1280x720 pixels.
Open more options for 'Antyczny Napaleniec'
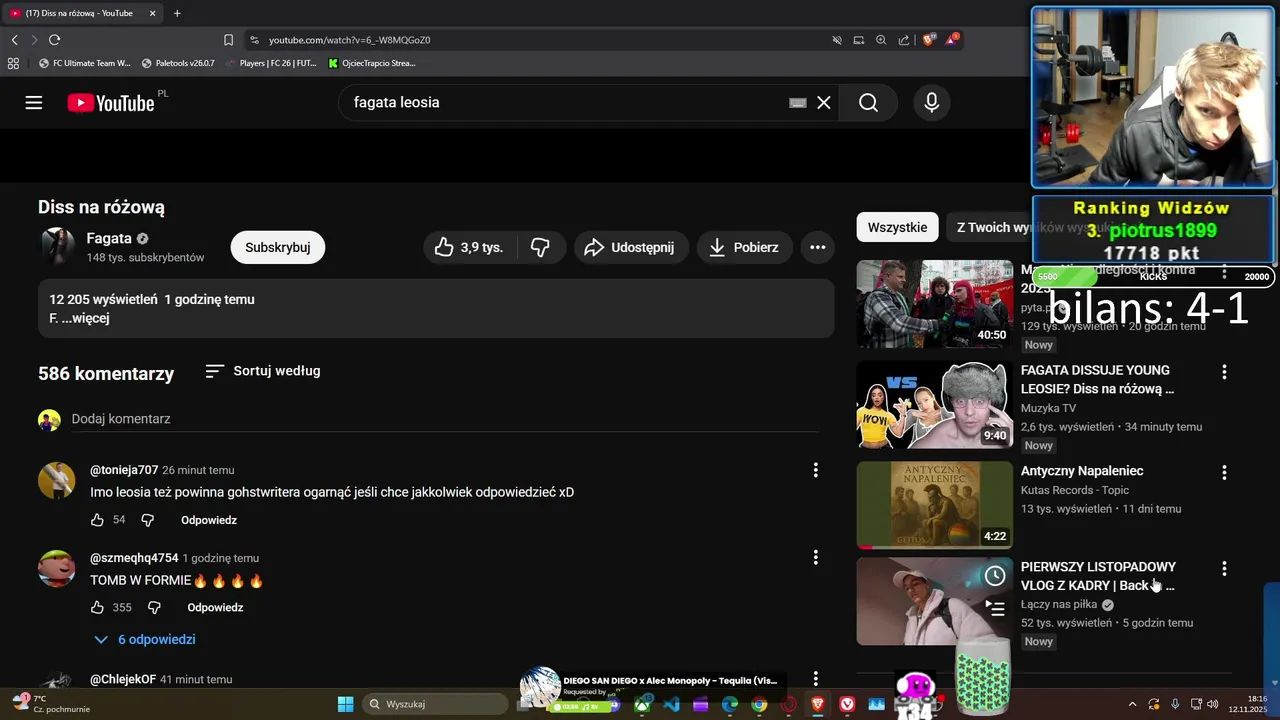click(x=1224, y=472)
